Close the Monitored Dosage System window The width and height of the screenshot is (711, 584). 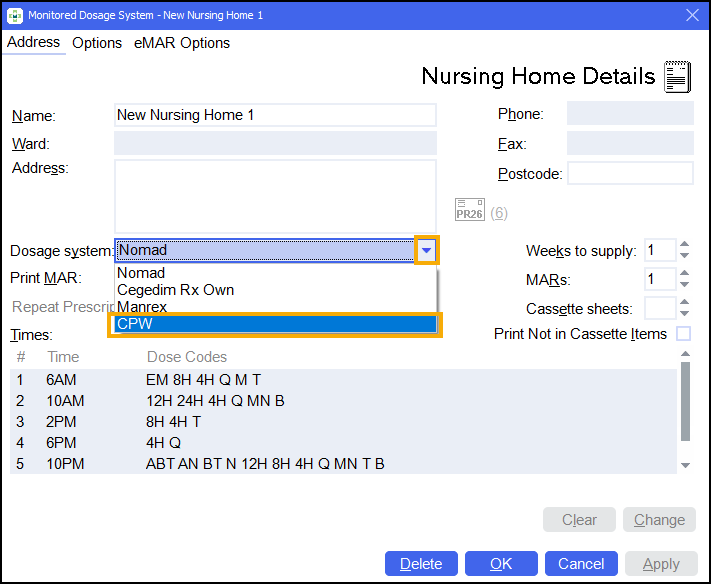(691, 14)
